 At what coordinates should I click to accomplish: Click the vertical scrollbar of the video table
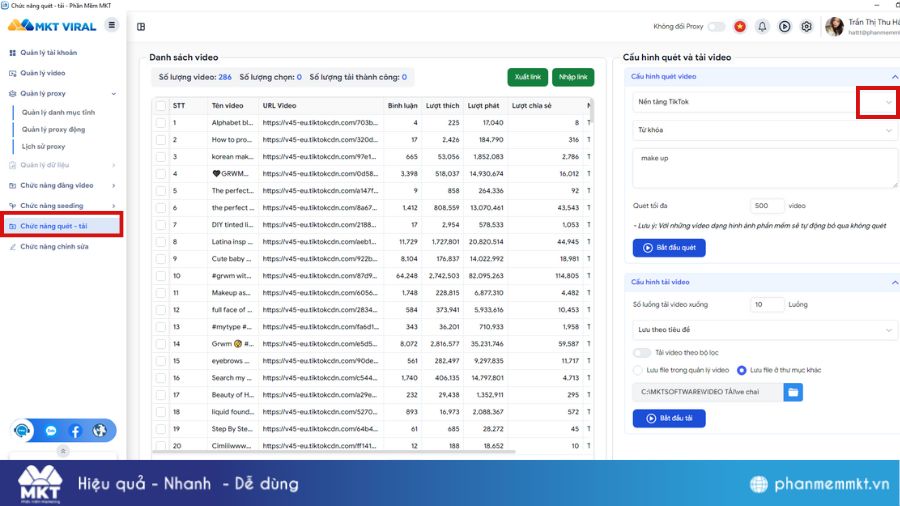(591, 111)
